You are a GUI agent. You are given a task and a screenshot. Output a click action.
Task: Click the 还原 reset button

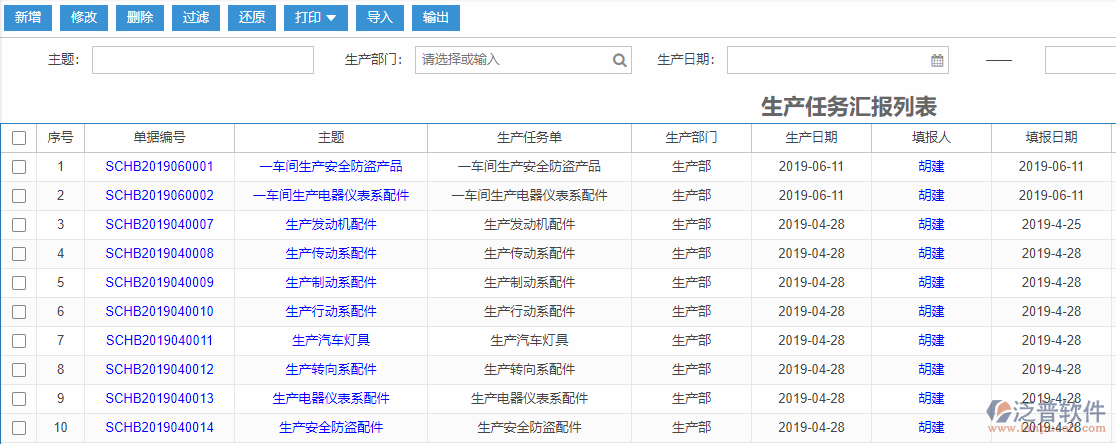pyautogui.click(x=196, y=17)
